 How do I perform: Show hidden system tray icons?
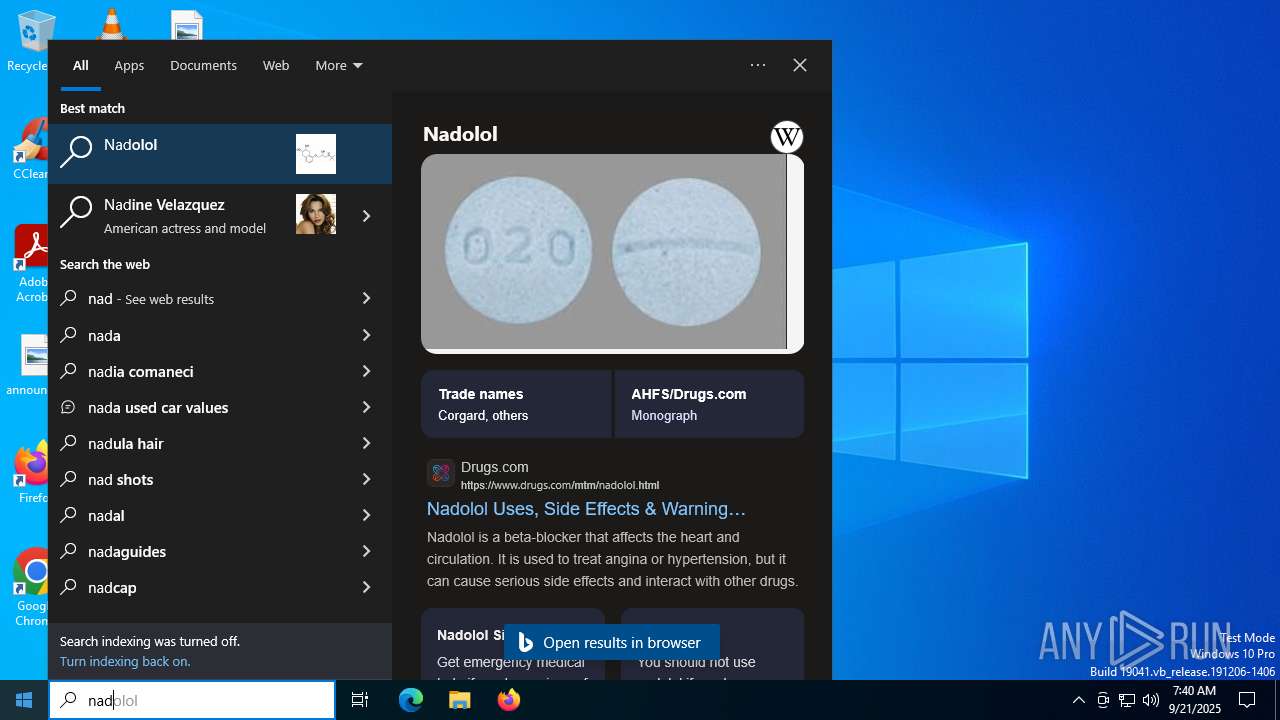pyautogui.click(x=1078, y=700)
